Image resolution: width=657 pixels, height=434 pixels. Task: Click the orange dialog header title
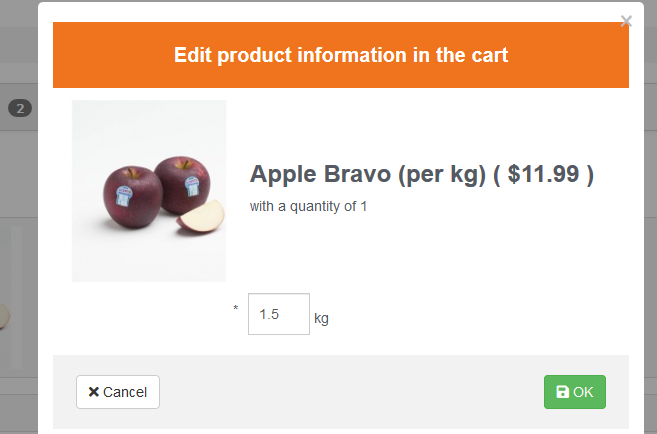[341, 55]
